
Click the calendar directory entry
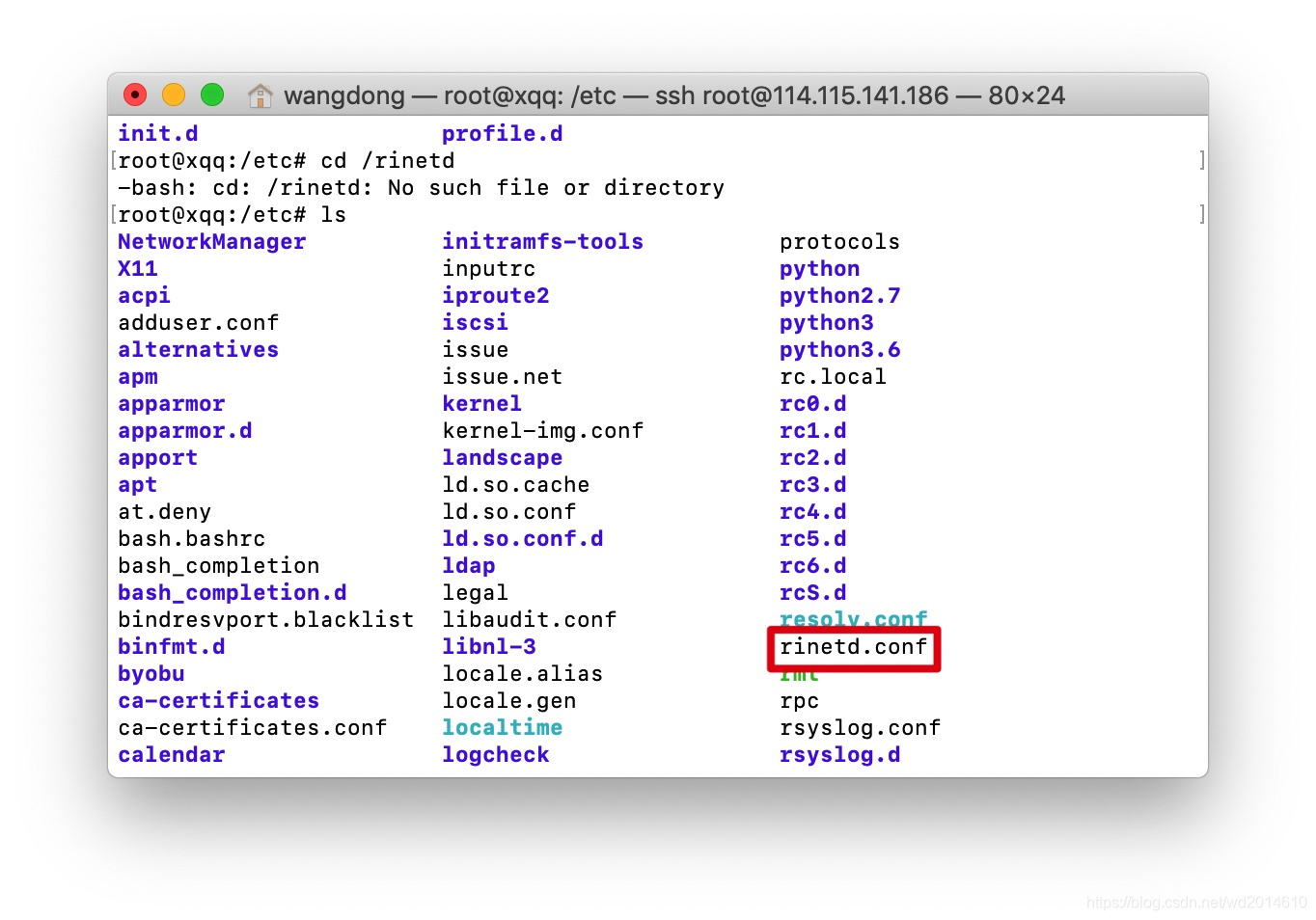point(172,755)
